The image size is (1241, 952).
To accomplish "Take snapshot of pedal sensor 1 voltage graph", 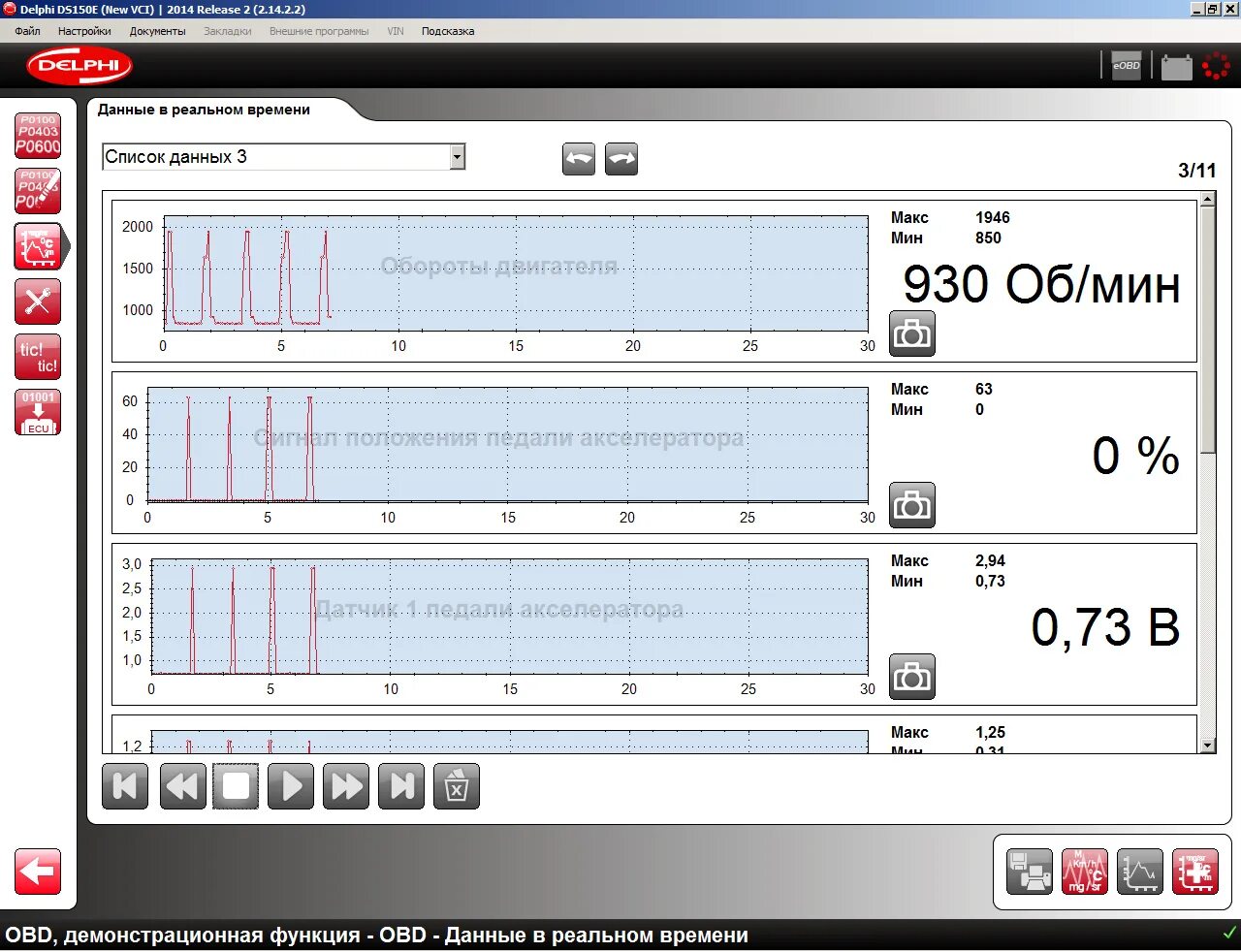I will [x=912, y=677].
